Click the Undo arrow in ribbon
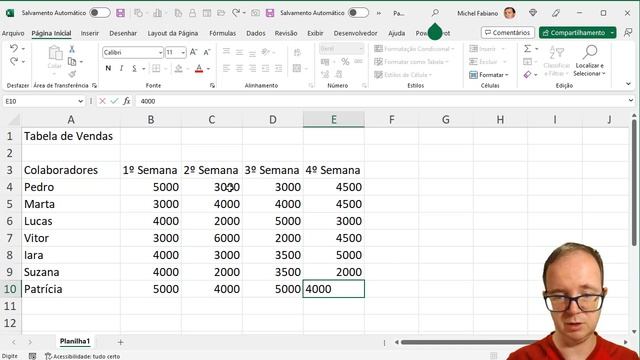 14,48
